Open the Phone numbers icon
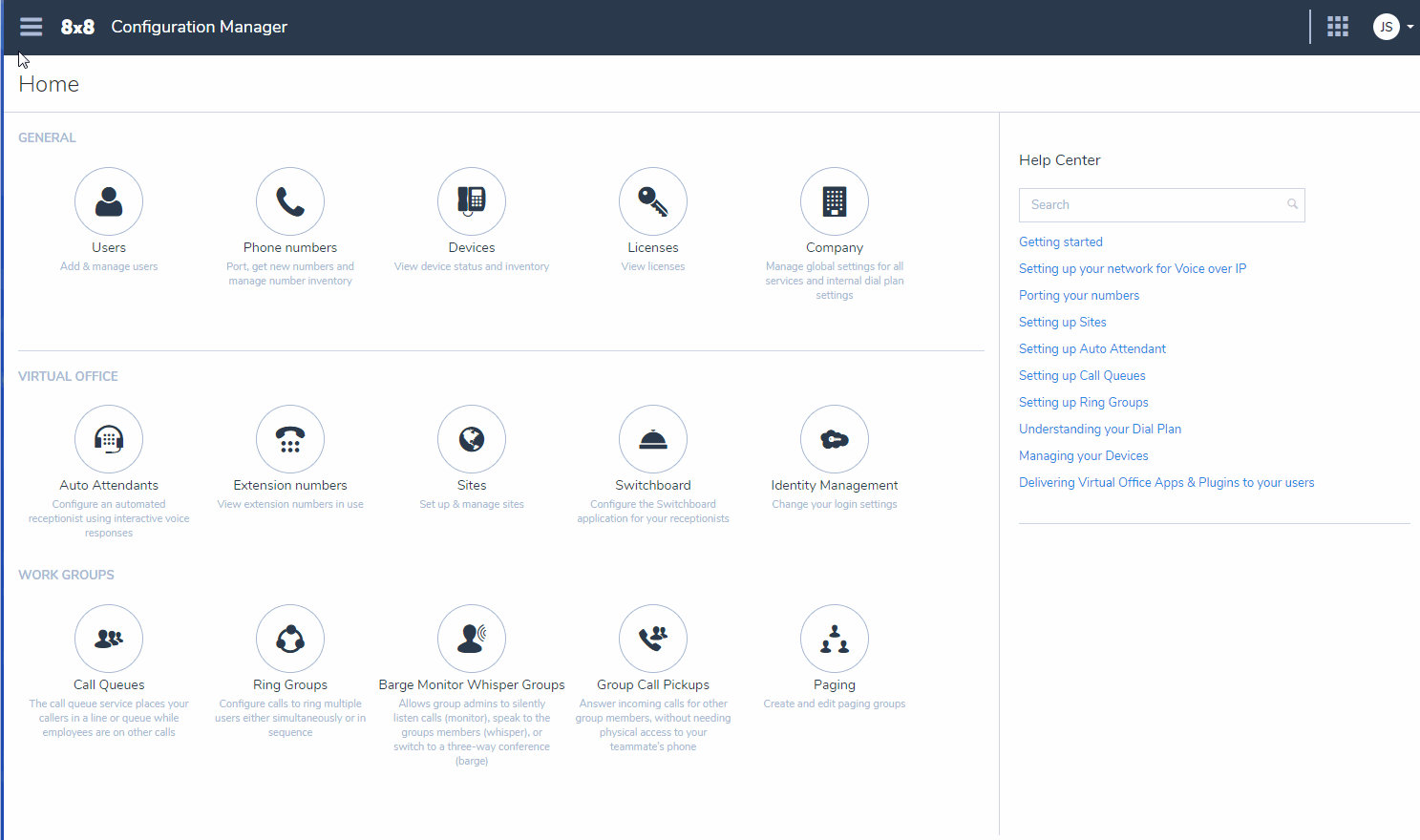The width and height of the screenshot is (1420, 840). pyautogui.click(x=290, y=201)
